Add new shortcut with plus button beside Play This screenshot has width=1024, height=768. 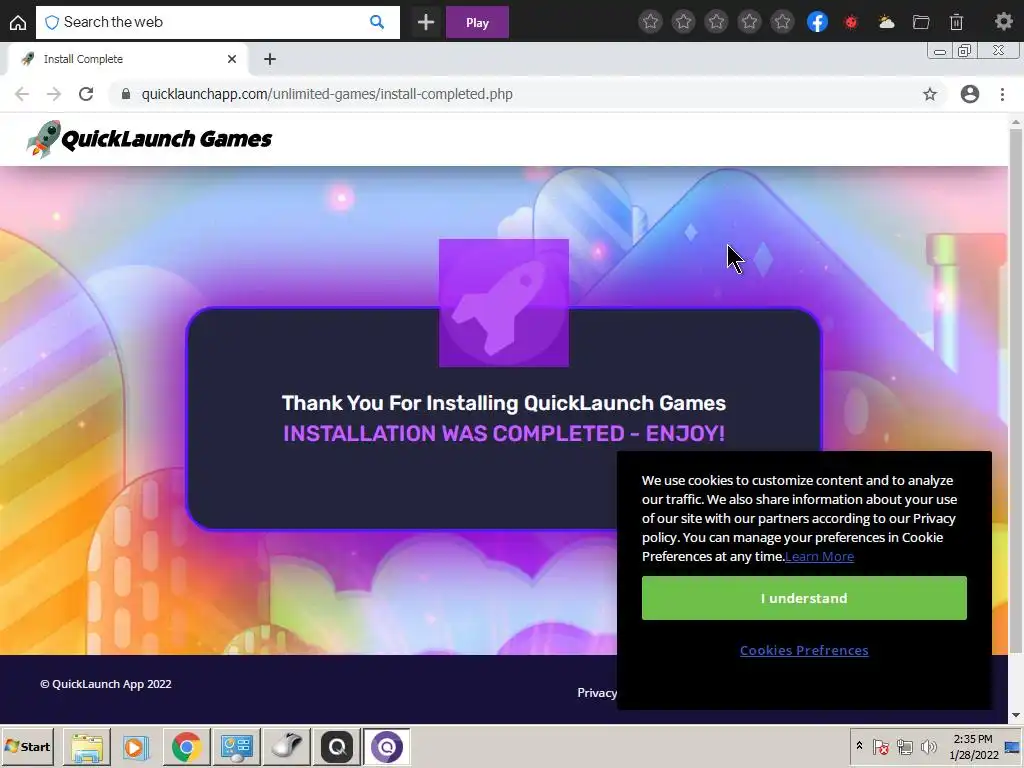click(426, 22)
